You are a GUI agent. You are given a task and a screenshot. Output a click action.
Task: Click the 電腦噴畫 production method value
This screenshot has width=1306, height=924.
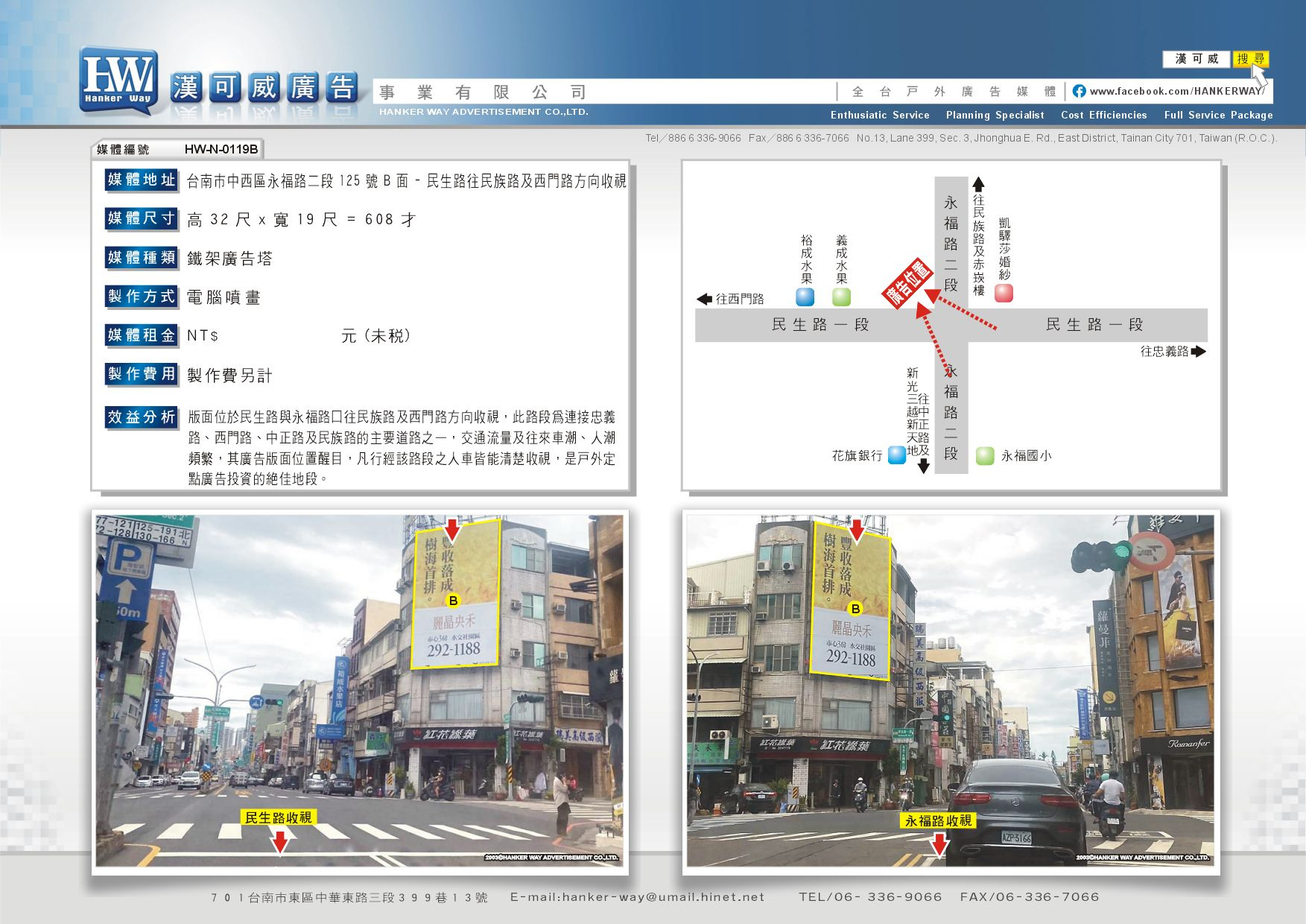tap(224, 297)
